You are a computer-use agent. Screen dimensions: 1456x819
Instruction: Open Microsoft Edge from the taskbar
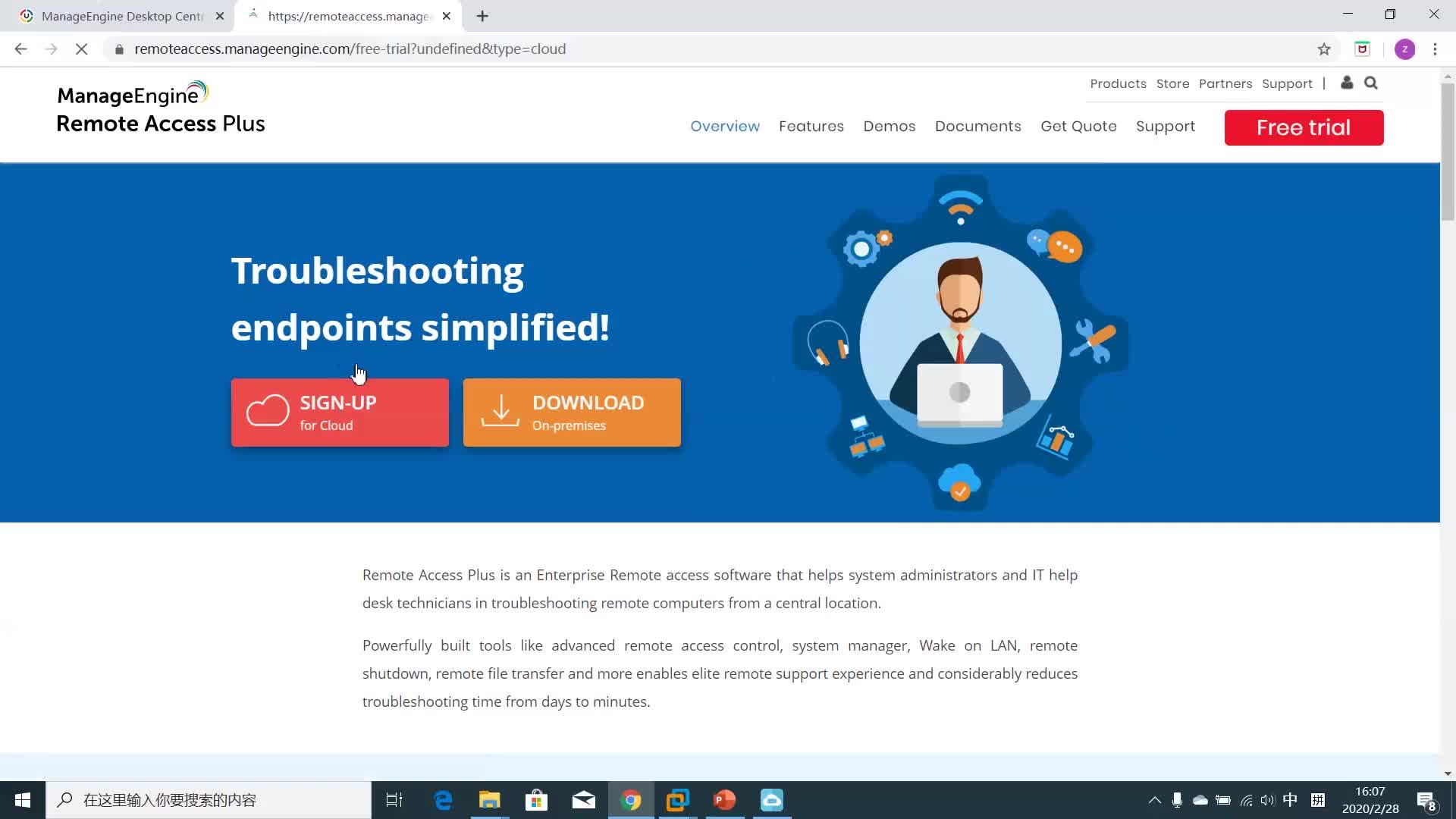442,799
